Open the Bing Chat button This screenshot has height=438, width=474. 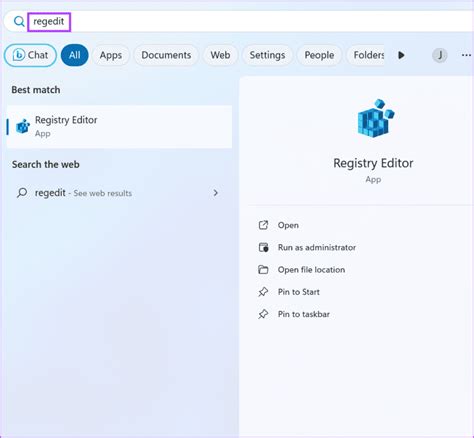[x=30, y=55]
